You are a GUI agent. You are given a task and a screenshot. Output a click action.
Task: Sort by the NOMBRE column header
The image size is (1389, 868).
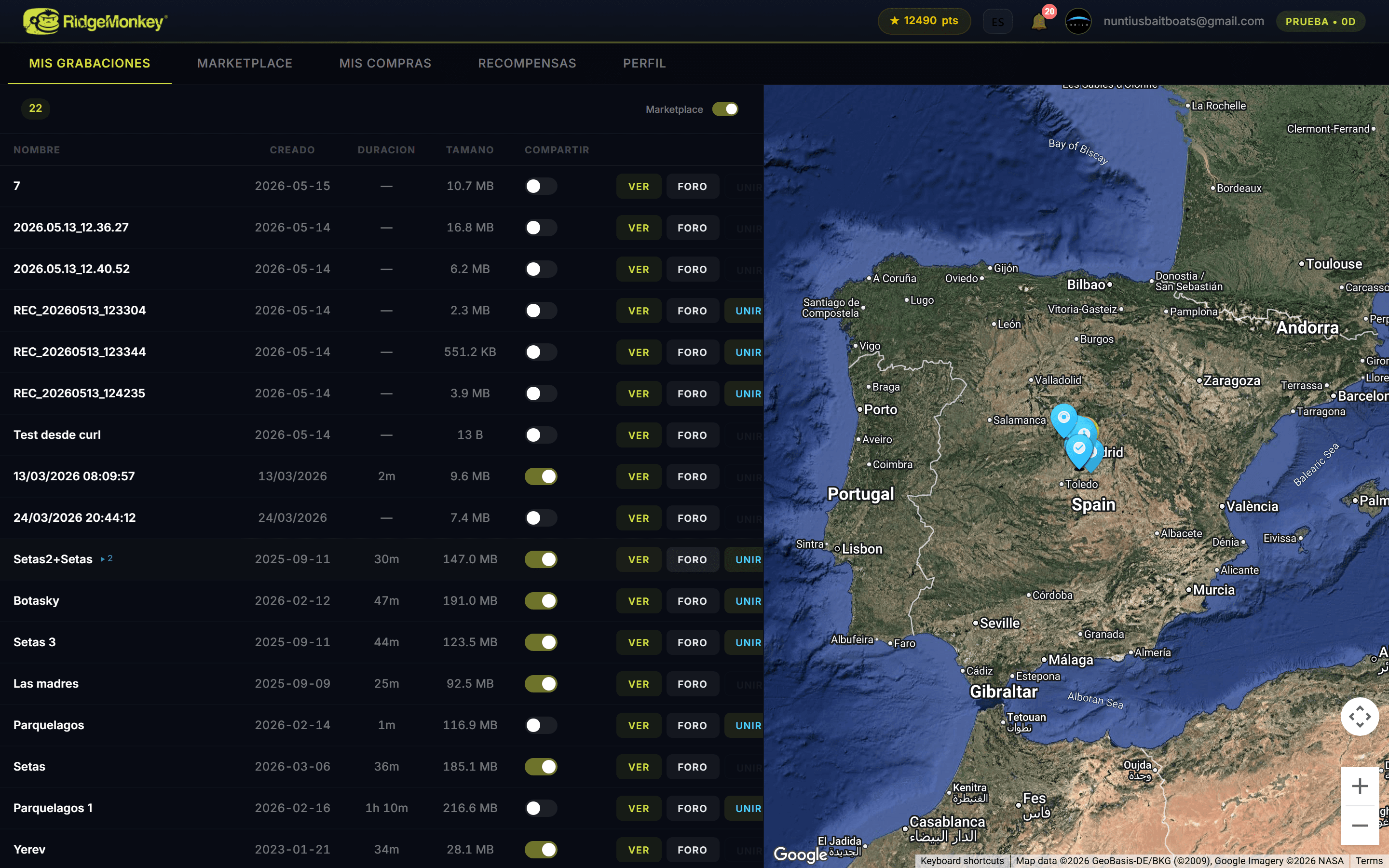37,150
